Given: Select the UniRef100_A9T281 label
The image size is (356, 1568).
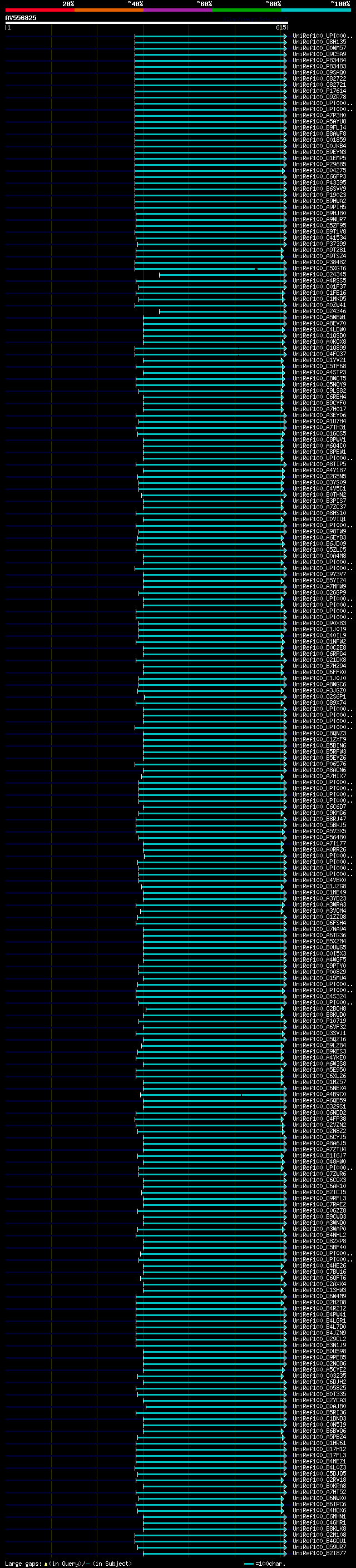Looking at the screenshot, I should pos(319,250).
